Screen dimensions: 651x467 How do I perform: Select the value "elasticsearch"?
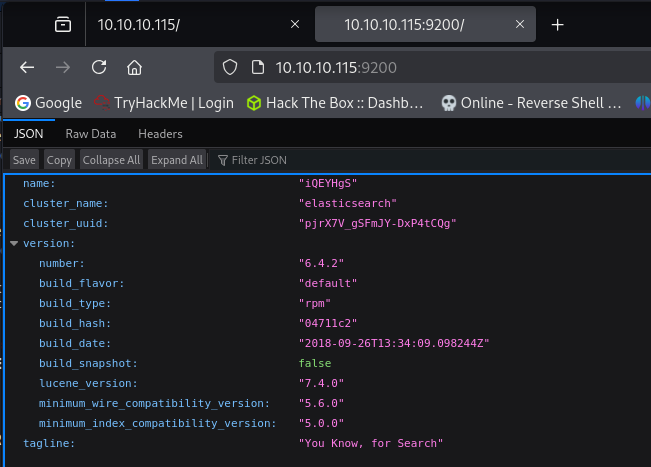(x=348, y=203)
